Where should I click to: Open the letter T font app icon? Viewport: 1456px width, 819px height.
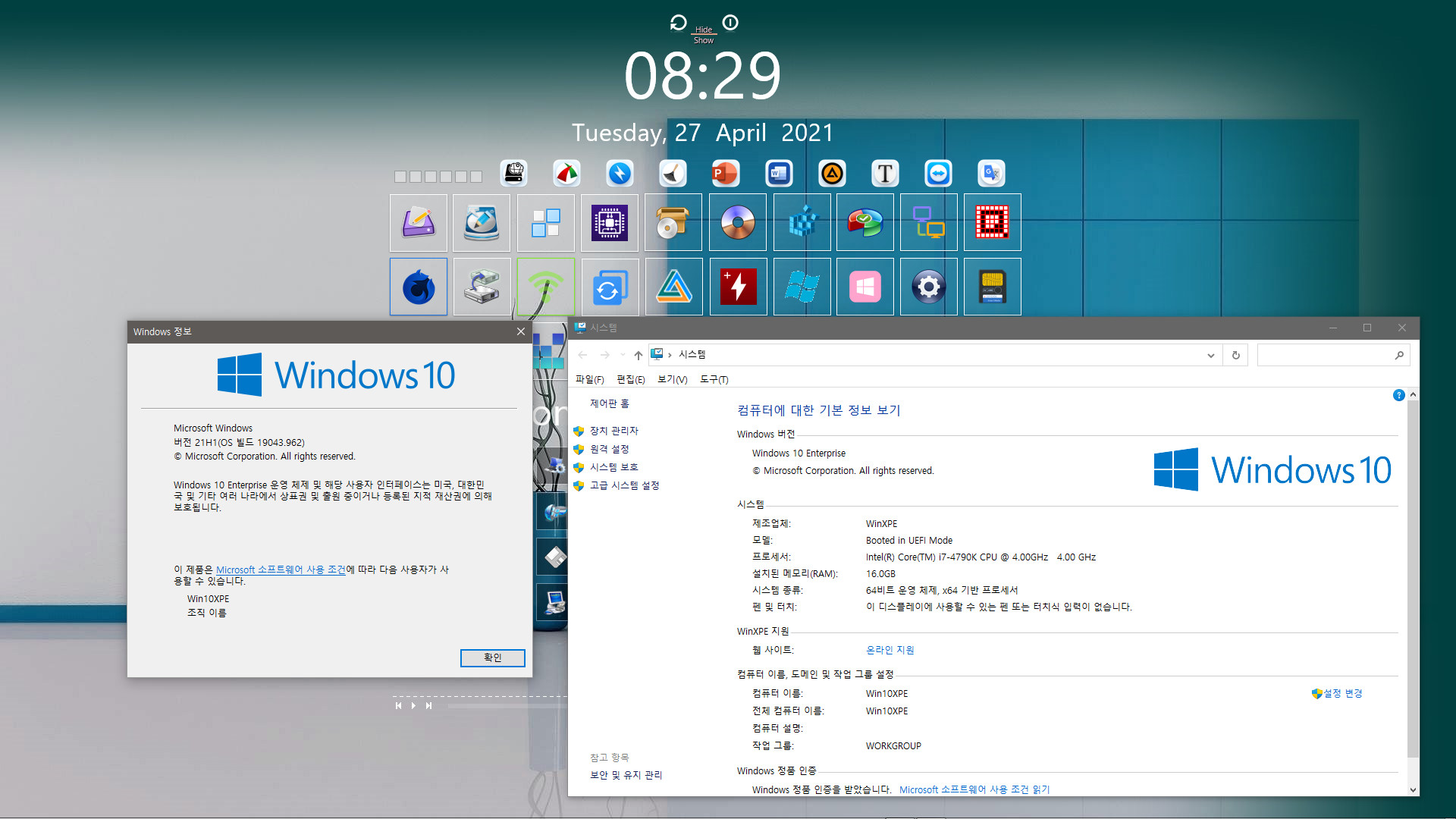tap(885, 174)
